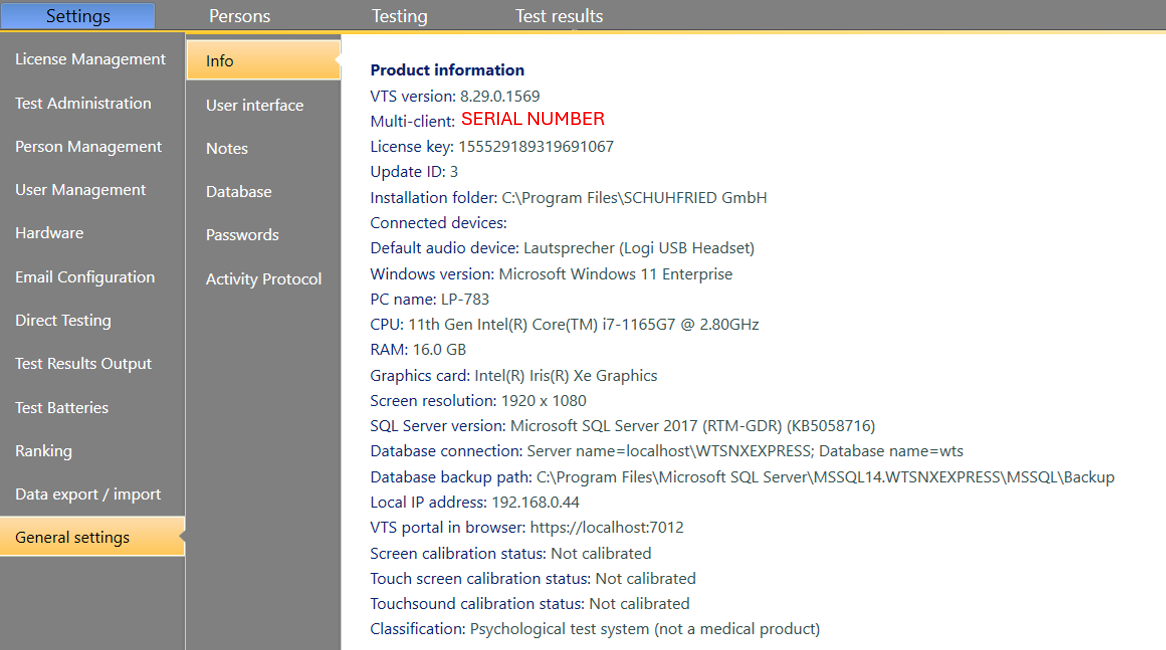Open Database settings submenu
The image size is (1166, 650).
click(x=239, y=192)
